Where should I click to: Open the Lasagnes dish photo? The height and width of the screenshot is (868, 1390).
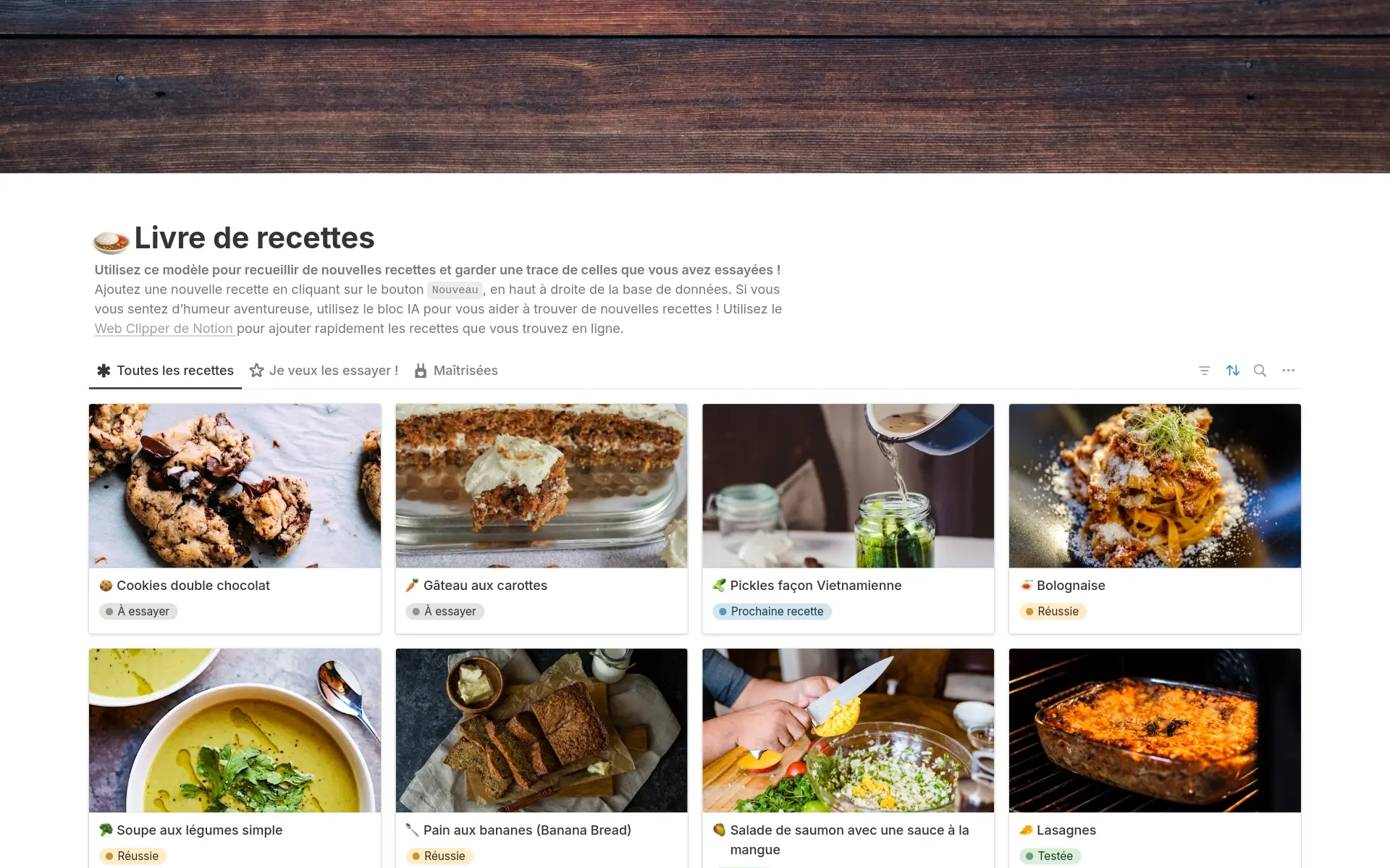[1155, 730]
